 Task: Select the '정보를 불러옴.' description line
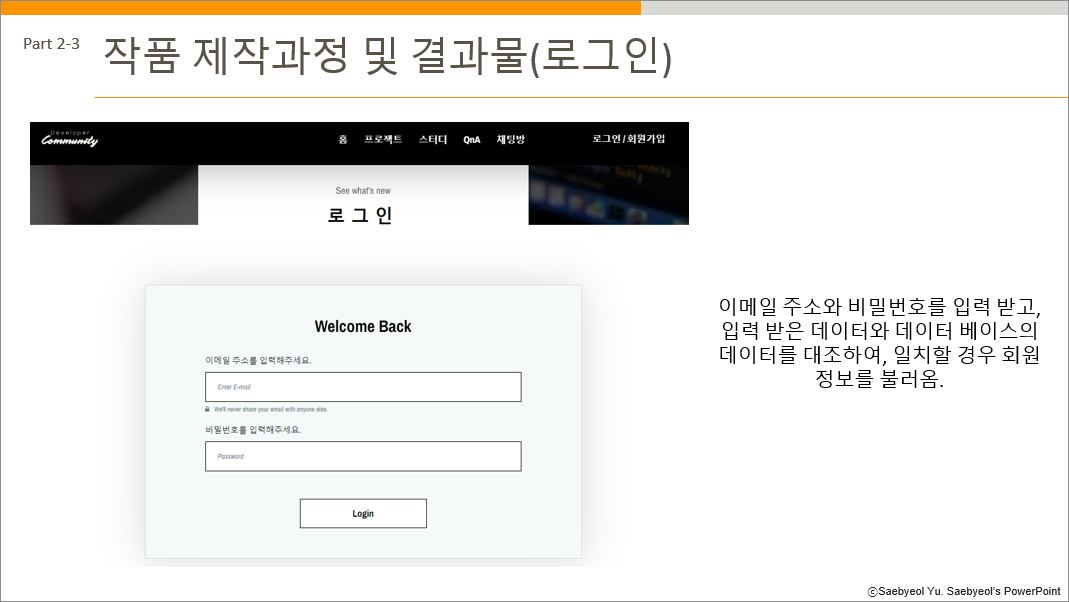pos(879,378)
